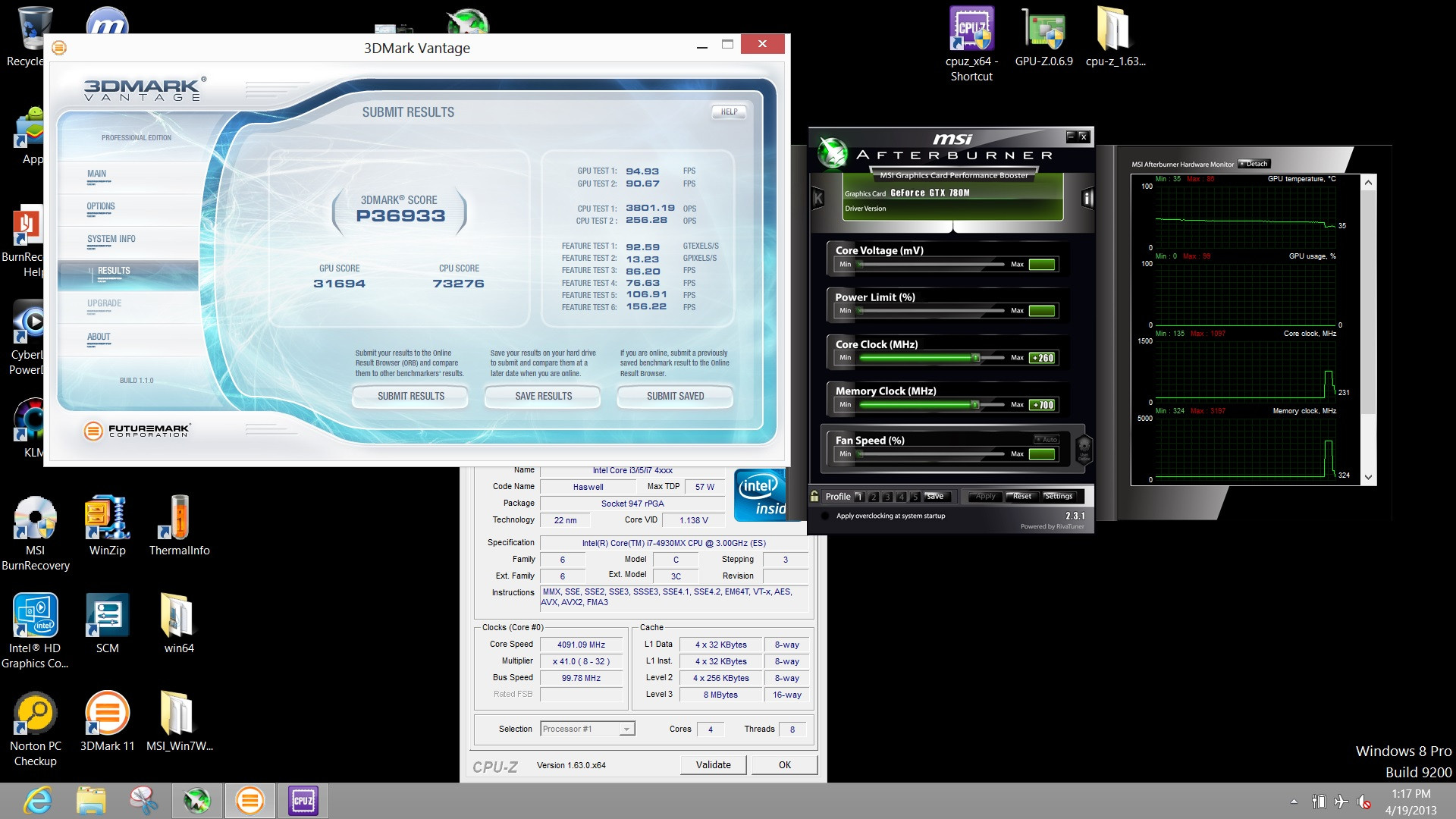This screenshot has width=1456, height=819.
Task: Click Fan Speed slider track
Action: tap(932, 453)
